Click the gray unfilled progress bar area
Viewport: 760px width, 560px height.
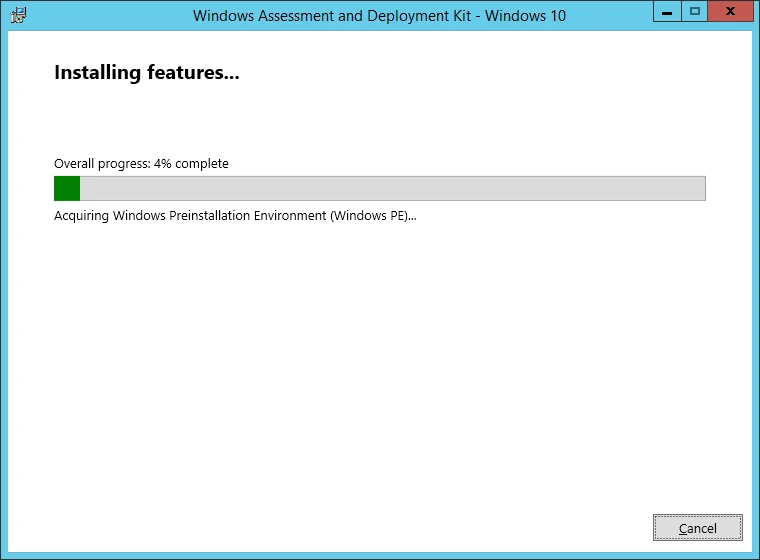pyautogui.click(x=390, y=188)
